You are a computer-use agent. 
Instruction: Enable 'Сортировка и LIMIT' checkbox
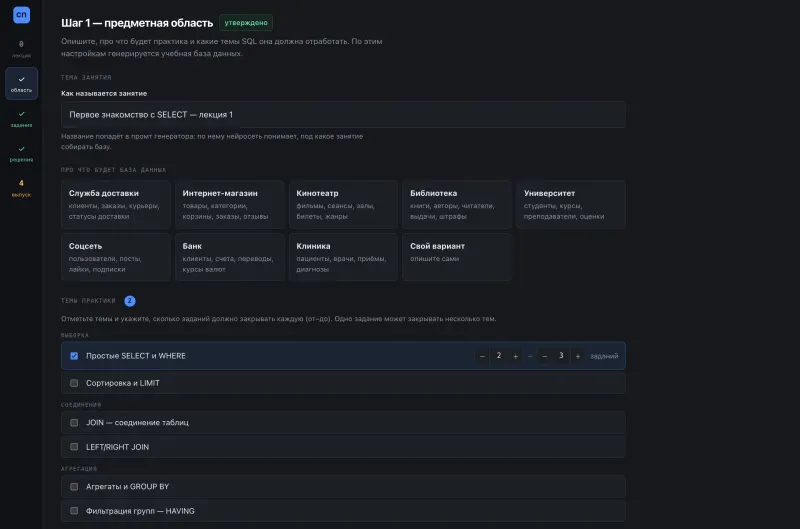point(74,383)
